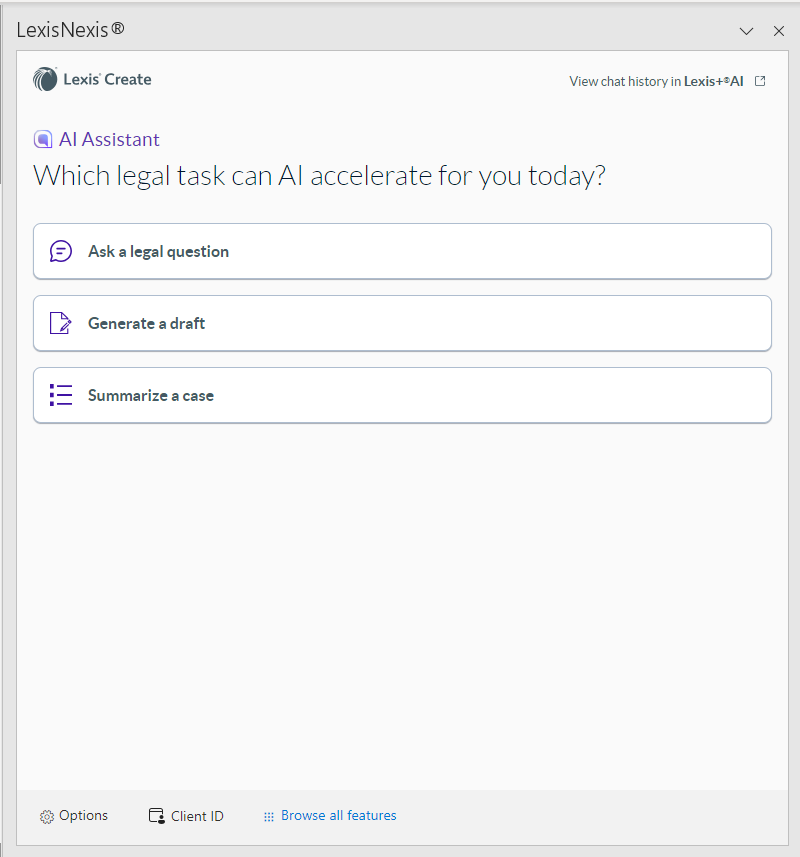This screenshot has height=857, width=800.
Task: Click the dotted grid icon beside Browse
Action: coord(269,817)
